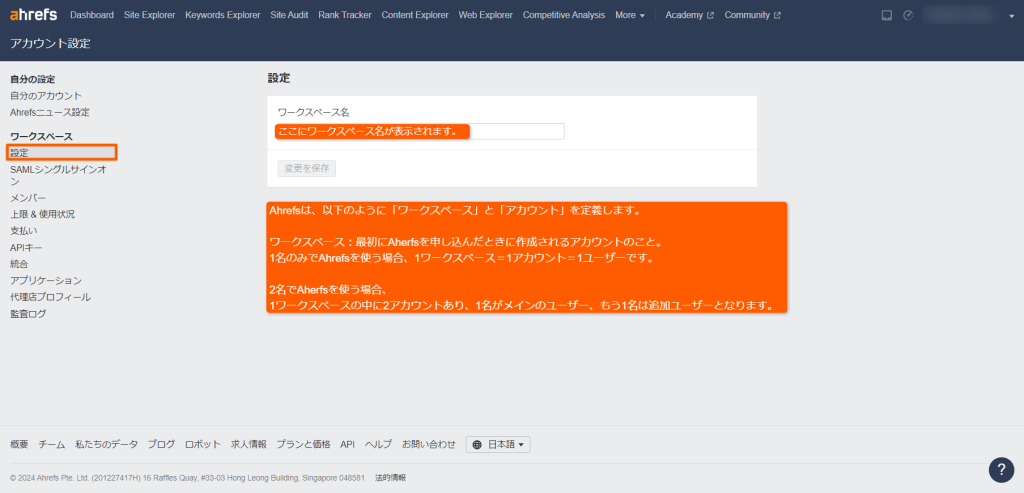Open ロボット footer link
1024x493 pixels.
203,444
